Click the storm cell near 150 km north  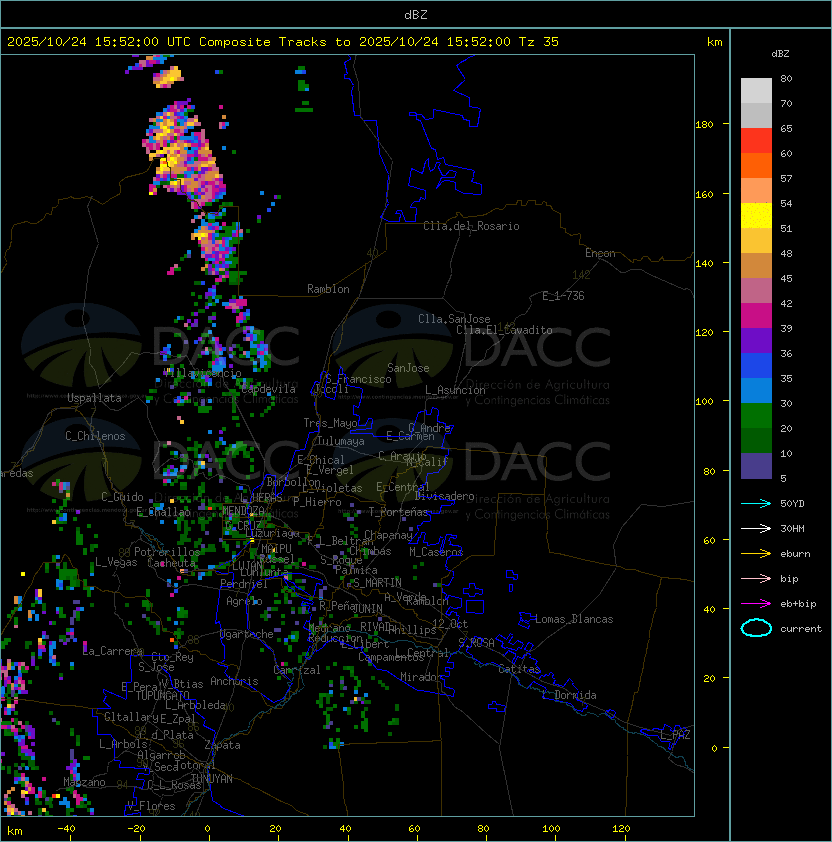coord(218,244)
